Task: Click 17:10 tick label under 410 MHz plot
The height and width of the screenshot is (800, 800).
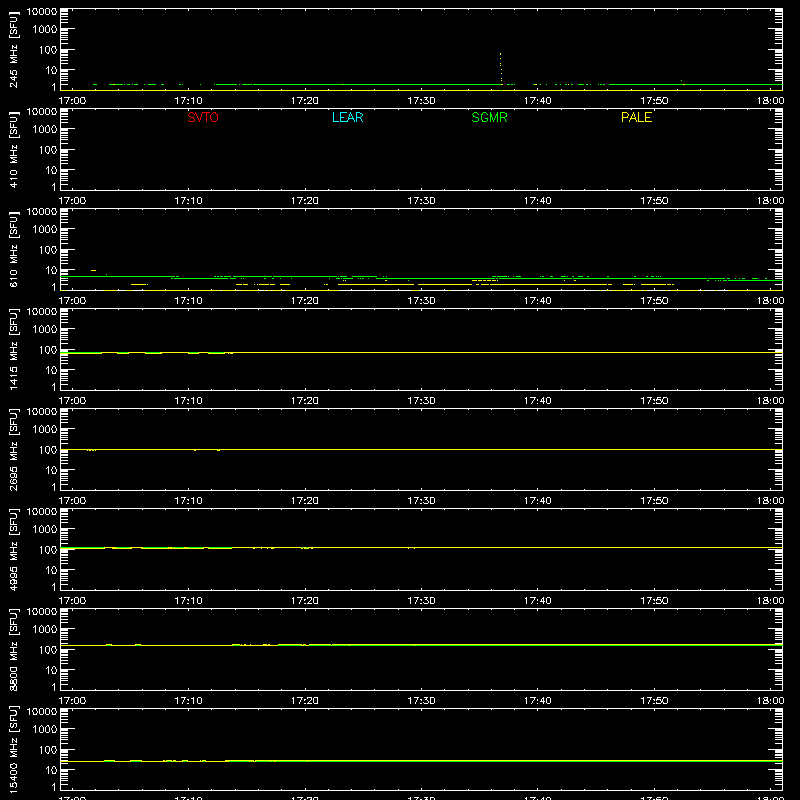Action: (x=188, y=201)
